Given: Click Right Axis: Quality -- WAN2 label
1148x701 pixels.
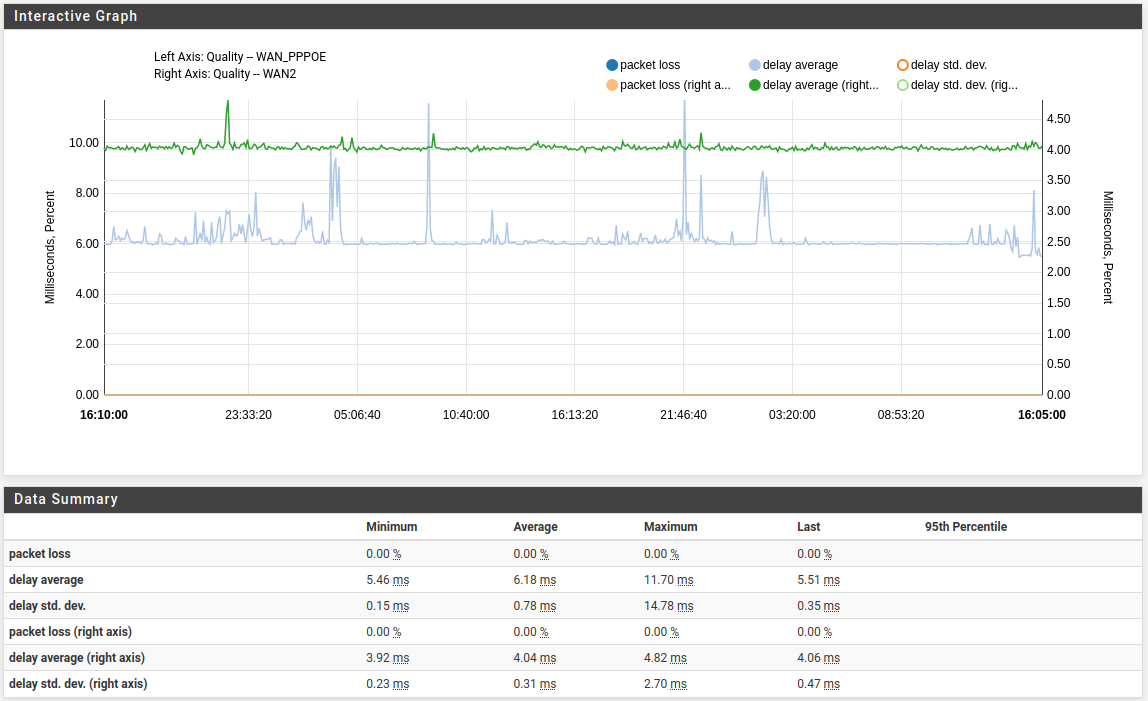Looking at the screenshot, I should coord(225,74).
